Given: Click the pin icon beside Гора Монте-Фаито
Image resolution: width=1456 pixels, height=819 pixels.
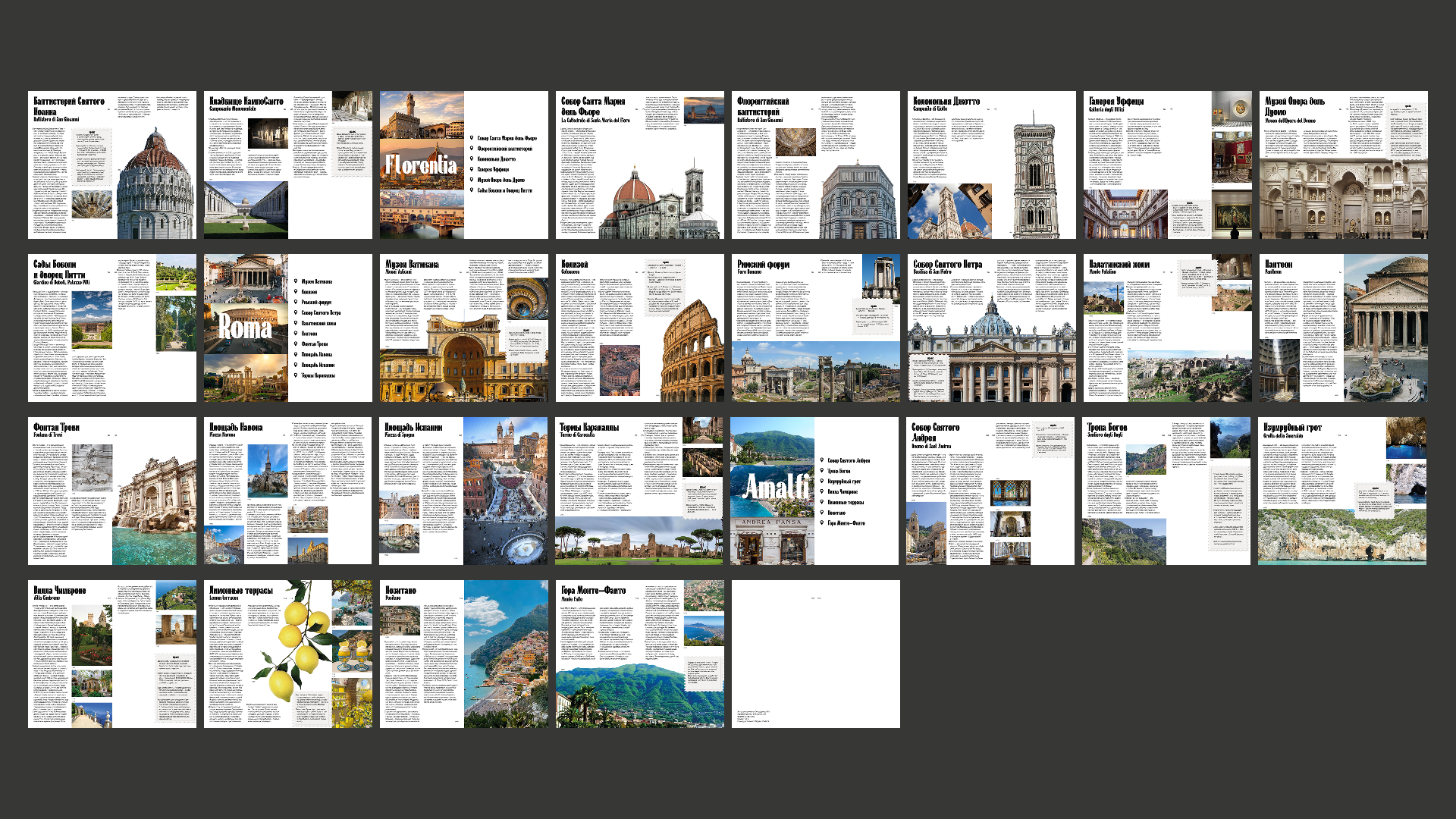Looking at the screenshot, I should tap(822, 523).
